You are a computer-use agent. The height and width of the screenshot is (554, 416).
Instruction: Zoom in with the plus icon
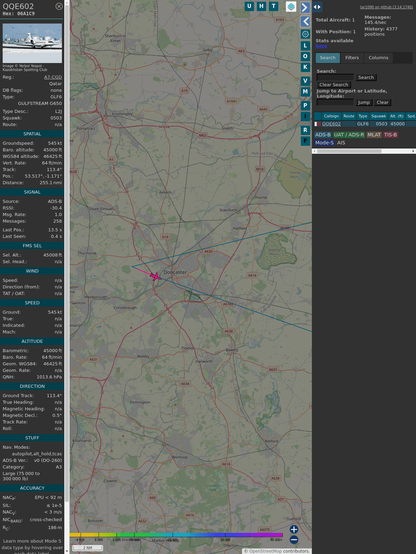[294, 529]
